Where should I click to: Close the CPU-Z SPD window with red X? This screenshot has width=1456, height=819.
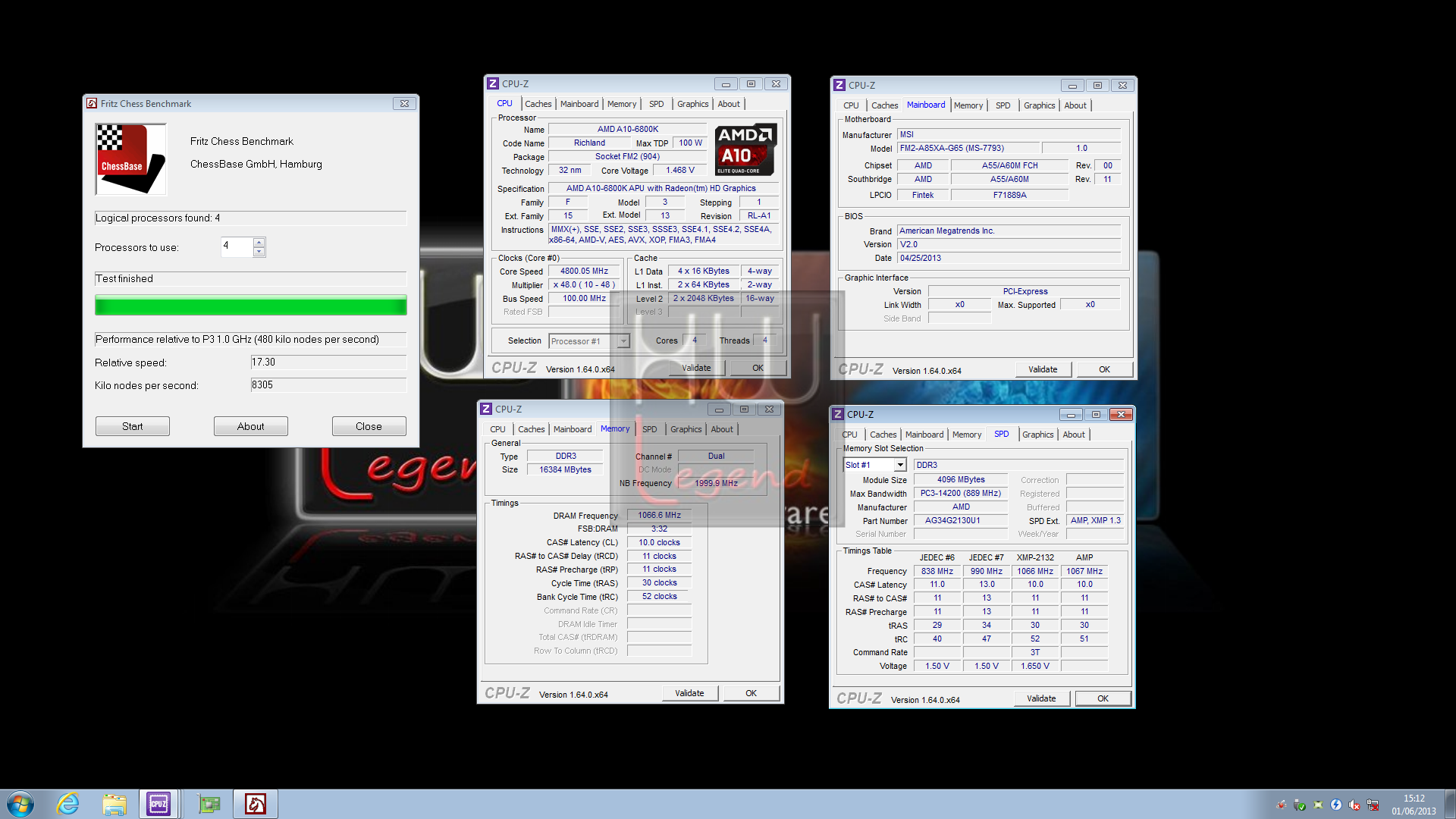click(x=1121, y=415)
